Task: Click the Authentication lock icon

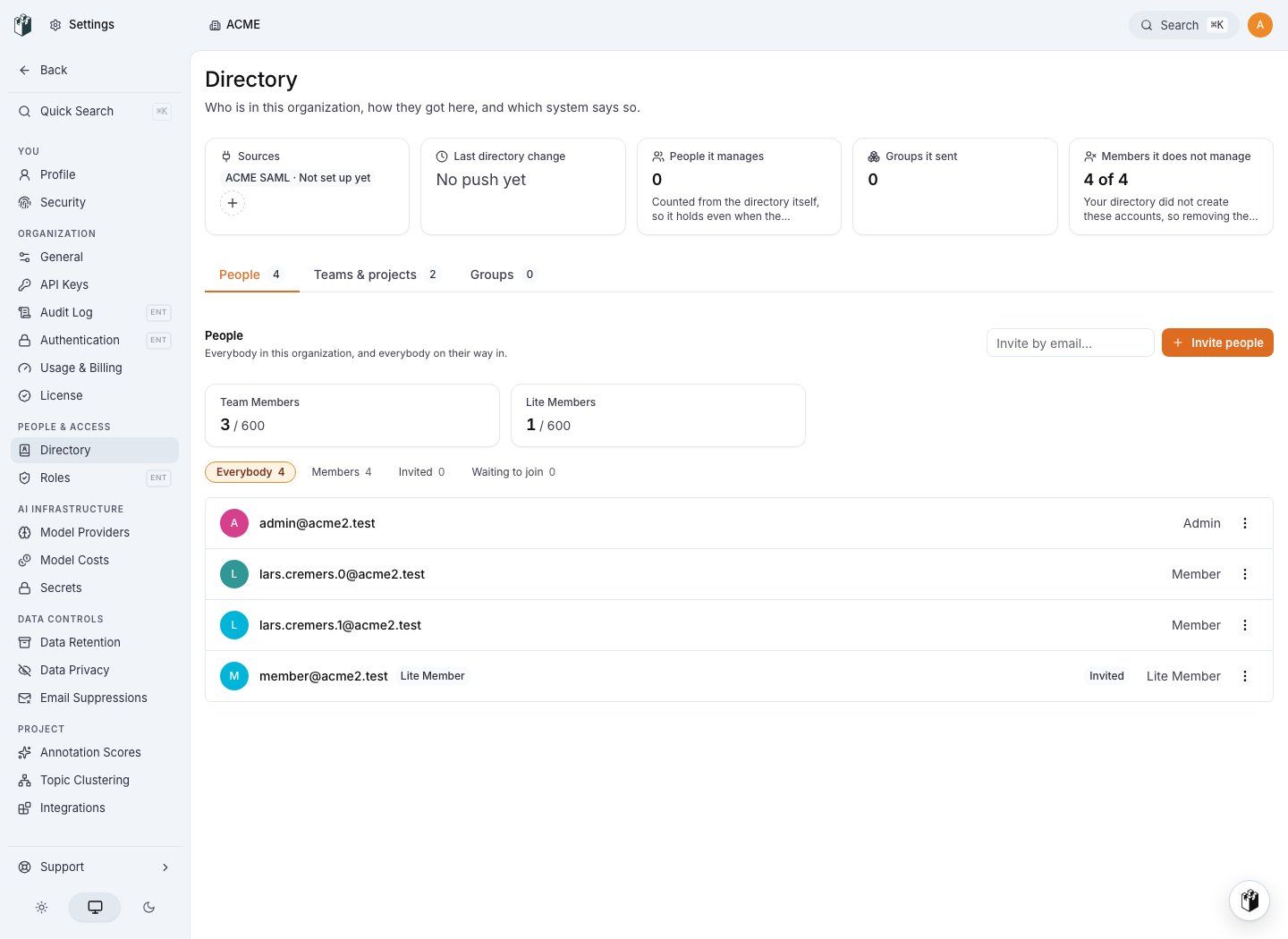Action: 25,340
